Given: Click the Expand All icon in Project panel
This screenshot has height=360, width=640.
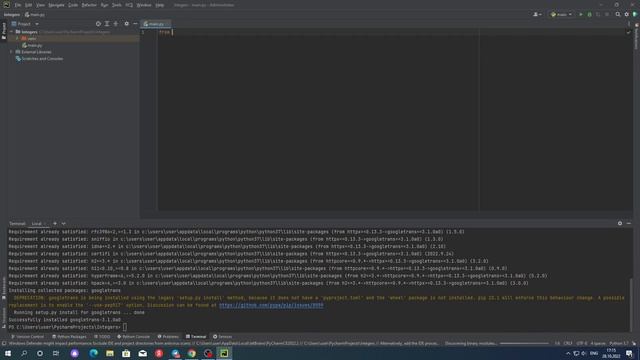Looking at the screenshot, I should point(107,24).
